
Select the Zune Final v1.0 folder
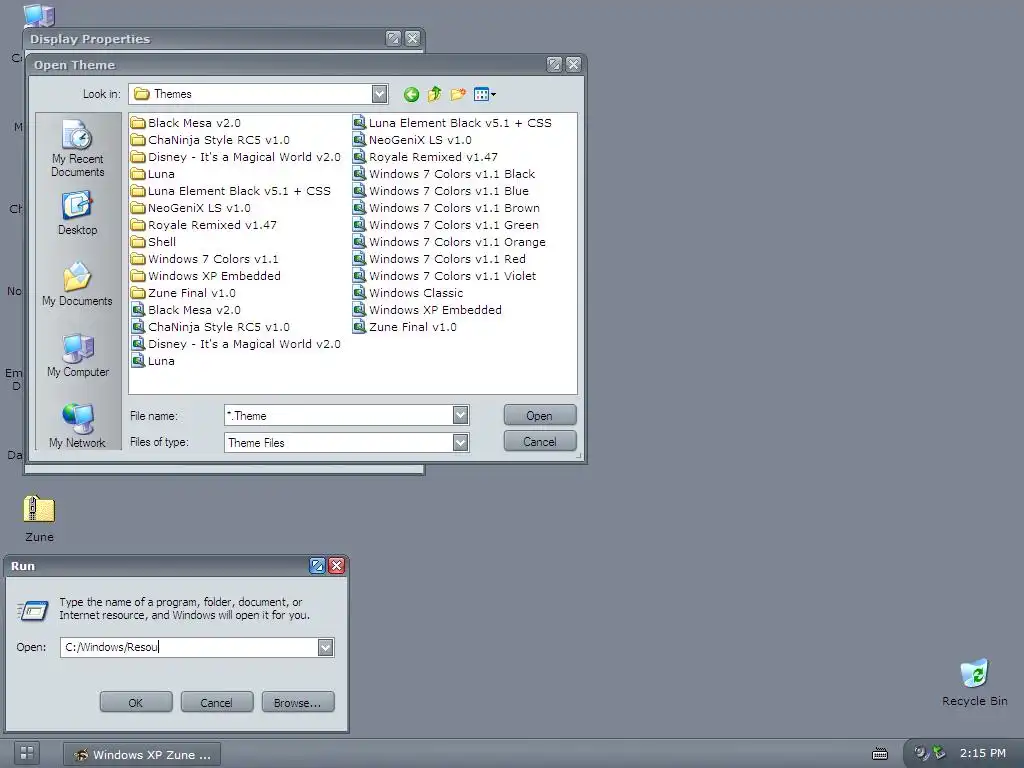point(183,293)
